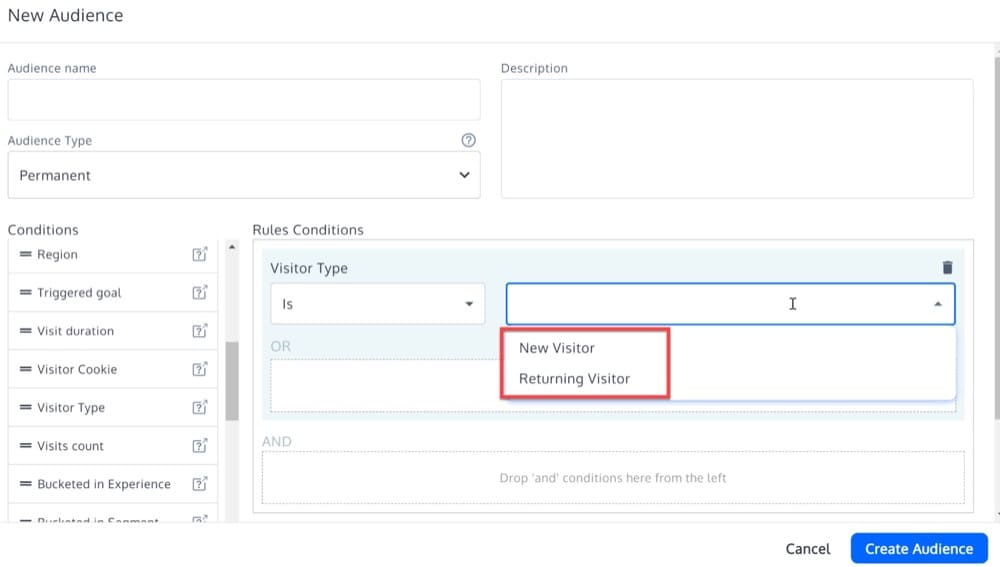This screenshot has height=567, width=1000.
Task: Select New Visitor from the dropdown list
Action: click(557, 348)
